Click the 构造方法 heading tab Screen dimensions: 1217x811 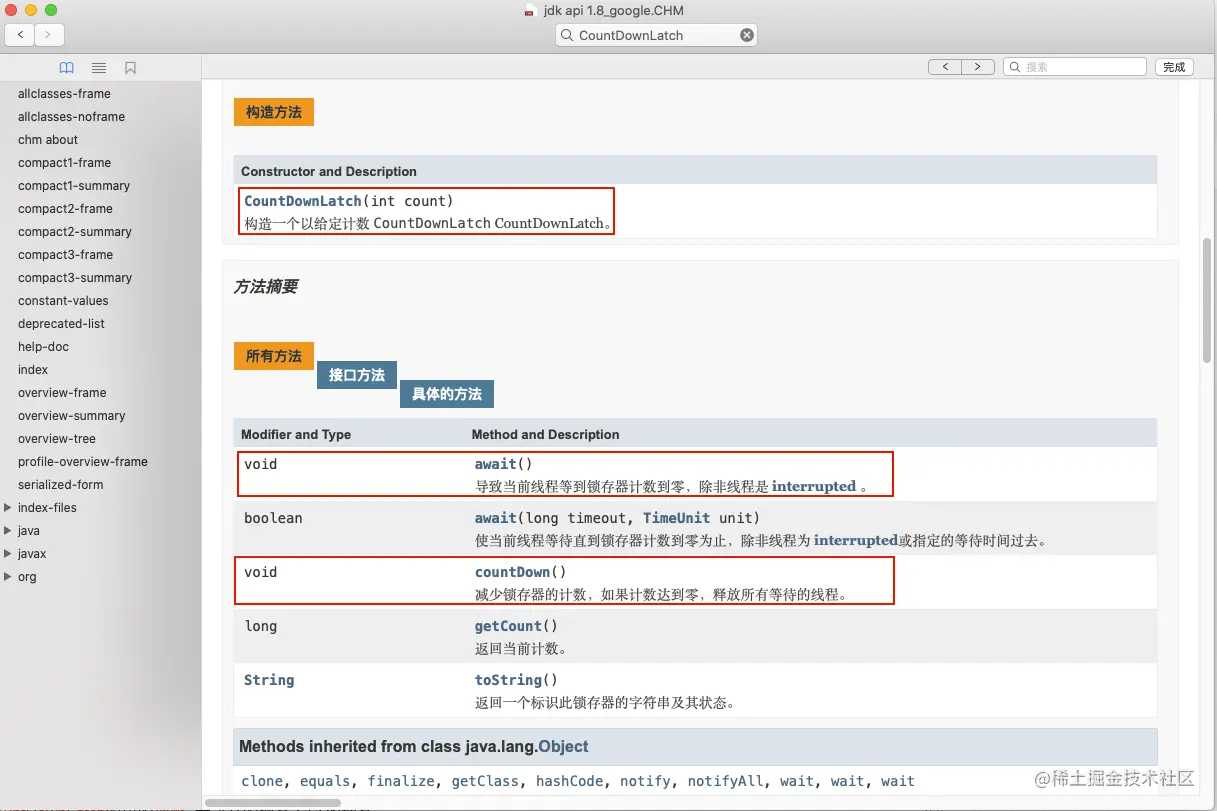coord(274,112)
